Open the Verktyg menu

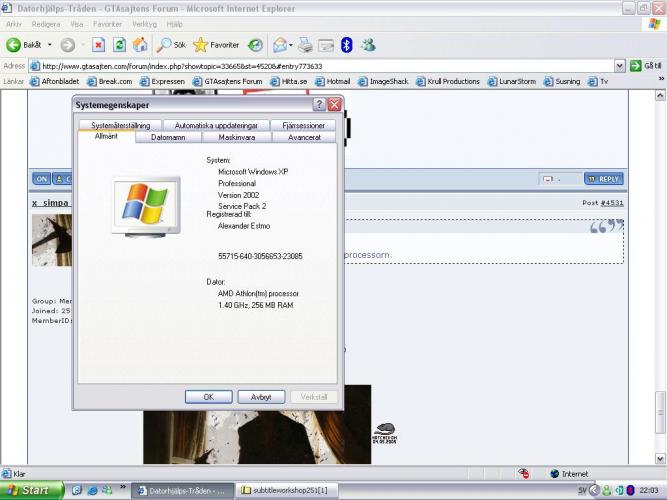tap(144, 24)
